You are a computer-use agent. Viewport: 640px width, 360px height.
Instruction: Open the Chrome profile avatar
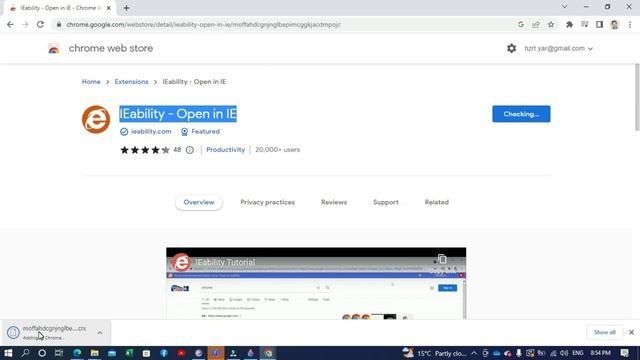[x=615, y=24]
